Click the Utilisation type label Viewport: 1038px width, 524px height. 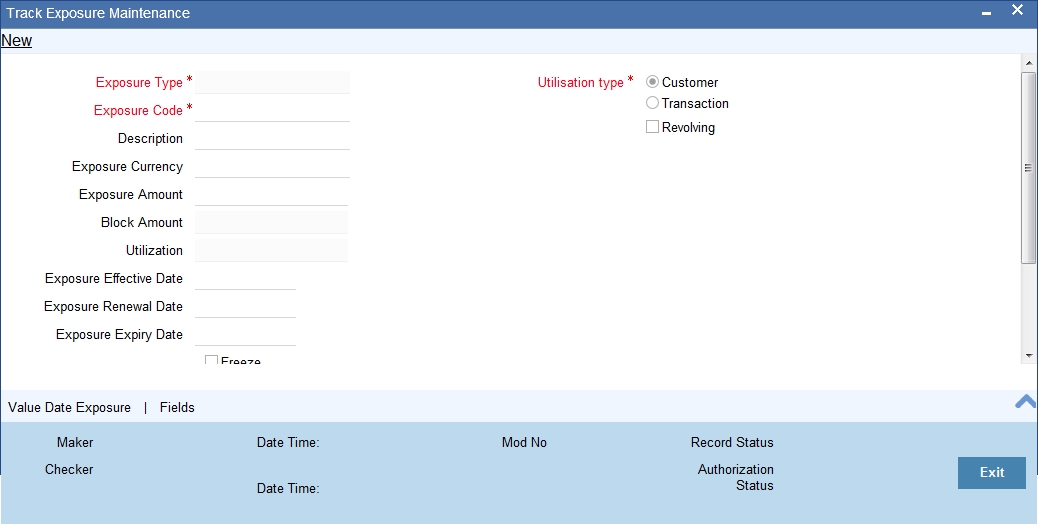tap(581, 83)
